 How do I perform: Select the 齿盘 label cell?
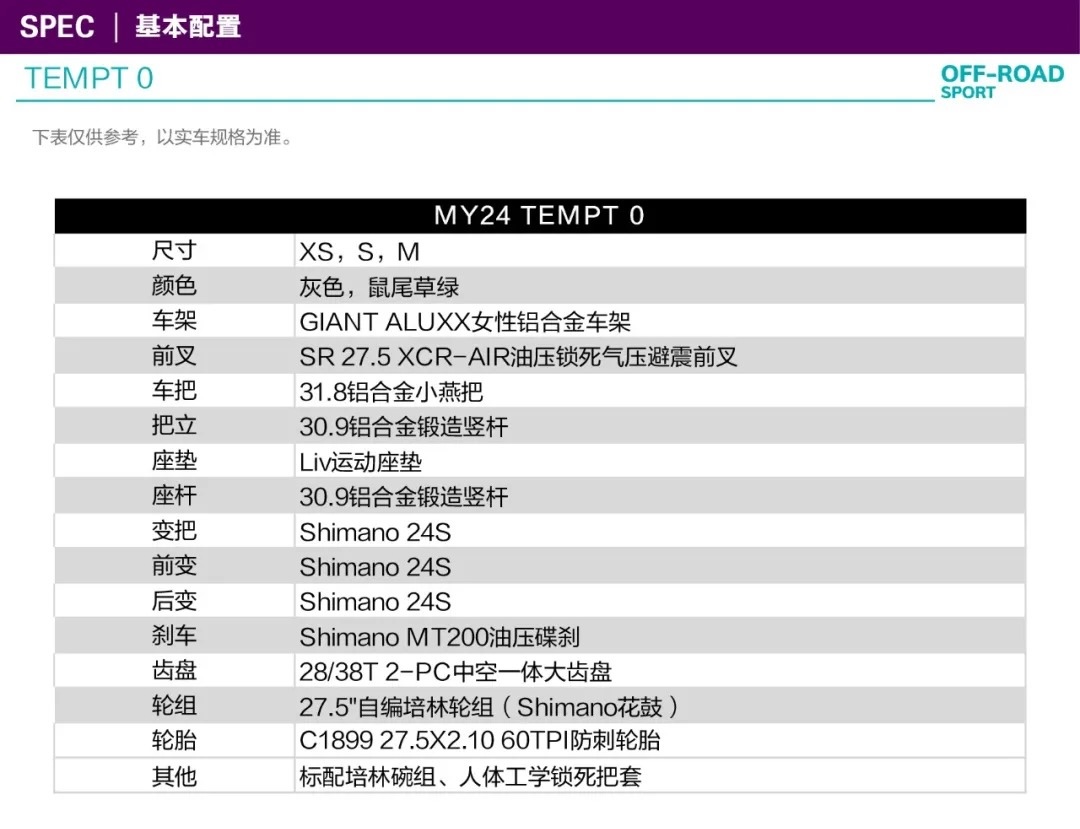[174, 671]
